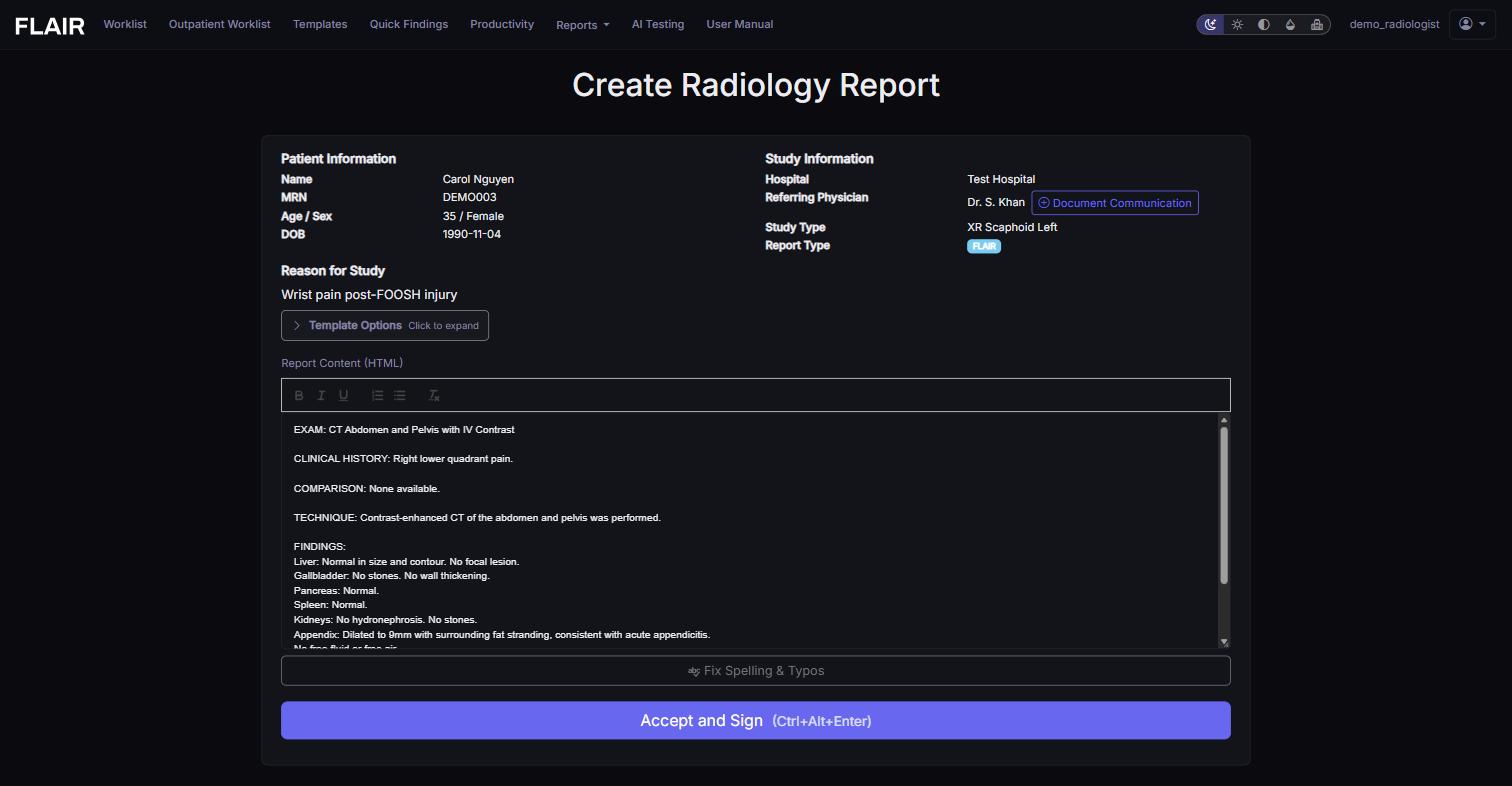The height and width of the screenshot is (786, 1512).
Task: Go to the Productivity page
Action: coord(502,24)
